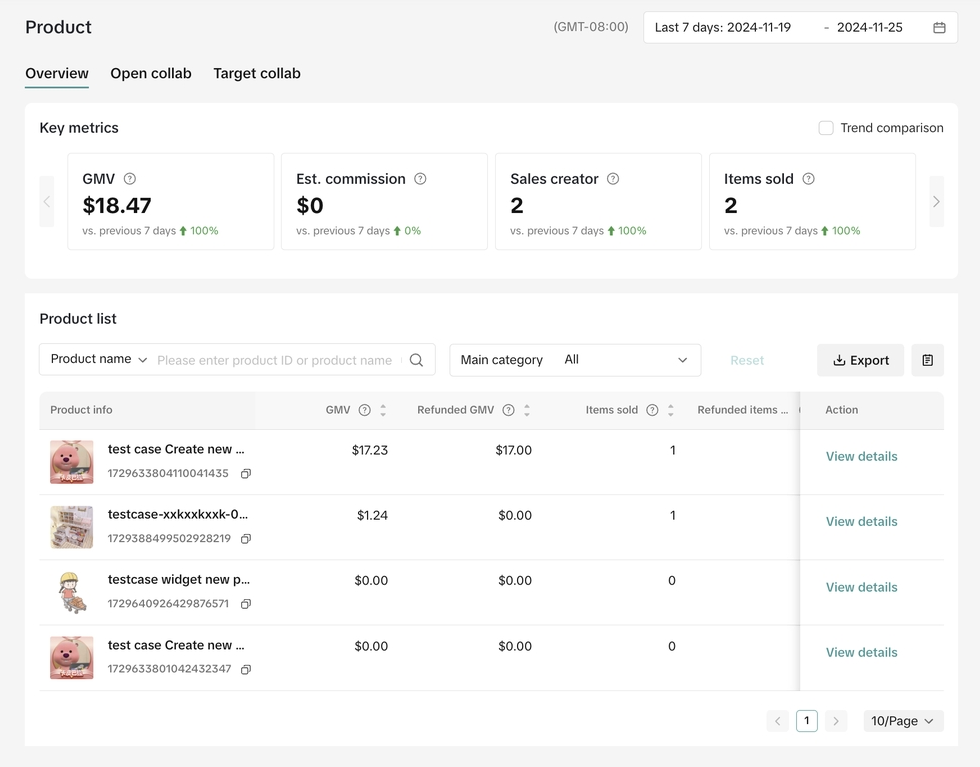Copy product ID 1729633804110041435
980x767 pixels.
[x=246, y=474]
